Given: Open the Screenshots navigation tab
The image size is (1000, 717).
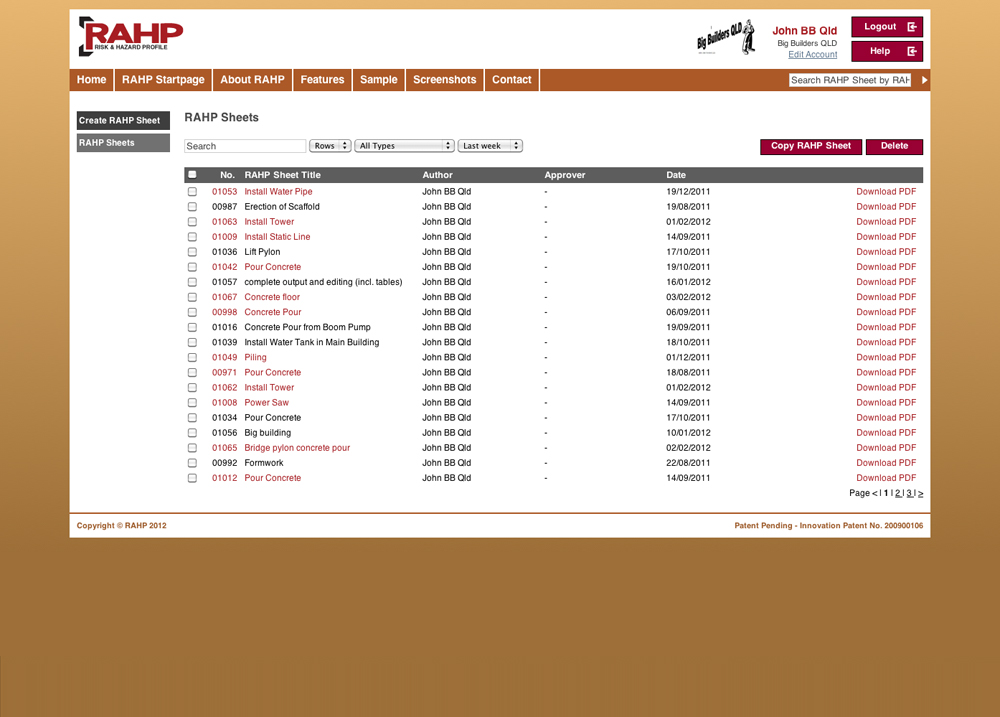Looking at the screenshot, I should [444, 80].
